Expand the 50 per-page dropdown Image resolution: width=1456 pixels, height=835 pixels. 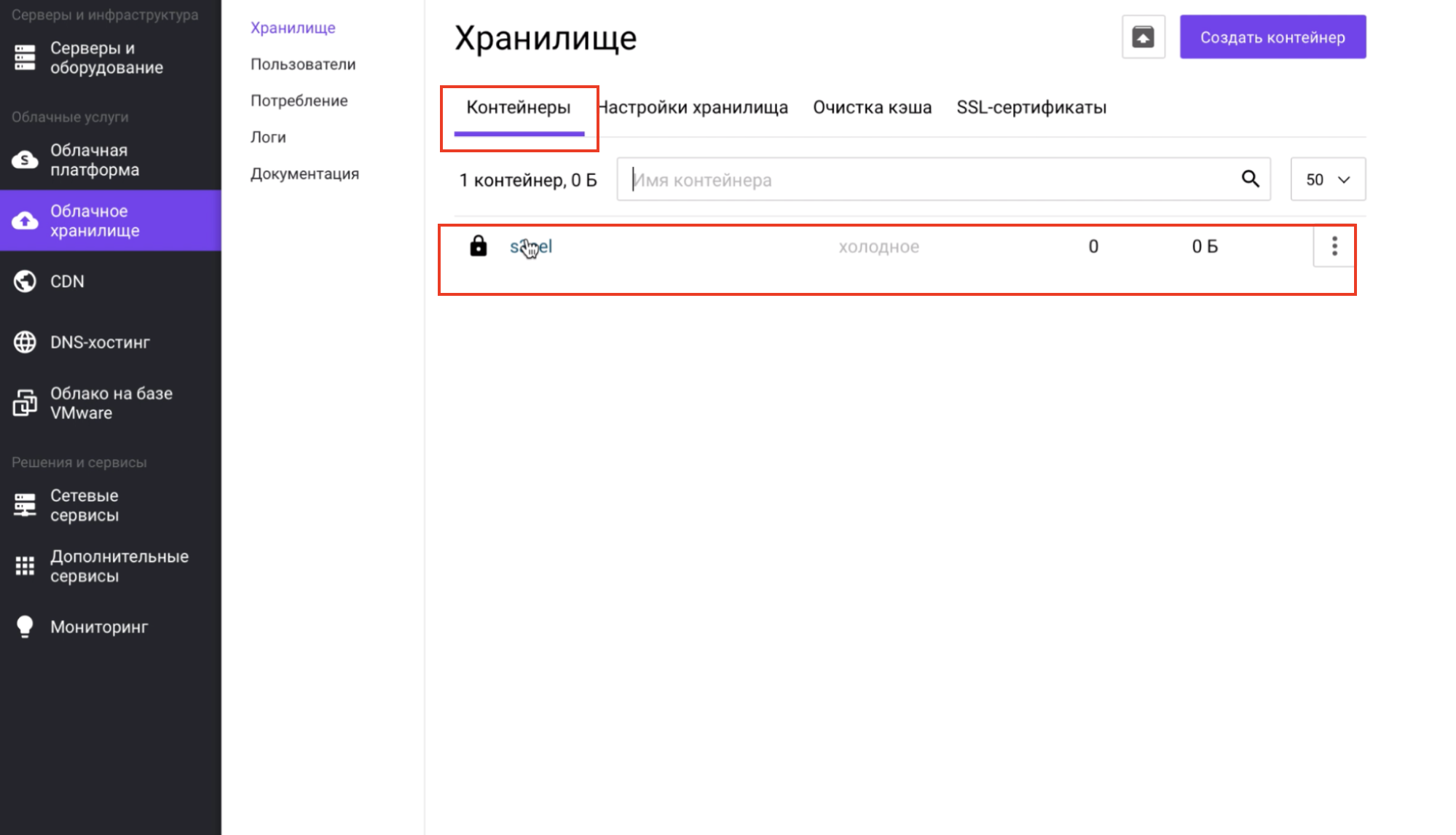click(1327, 179)
